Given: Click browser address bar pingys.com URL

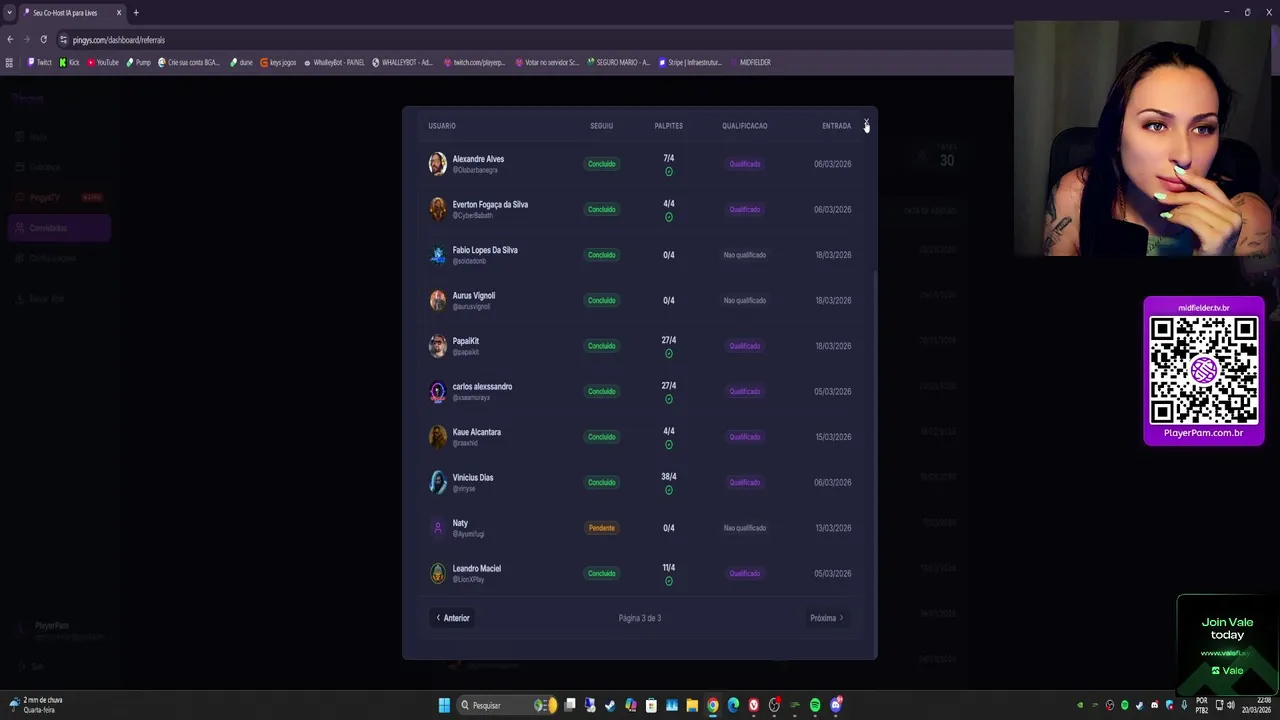Looking at the screenshot, I should tap(118, 40).
